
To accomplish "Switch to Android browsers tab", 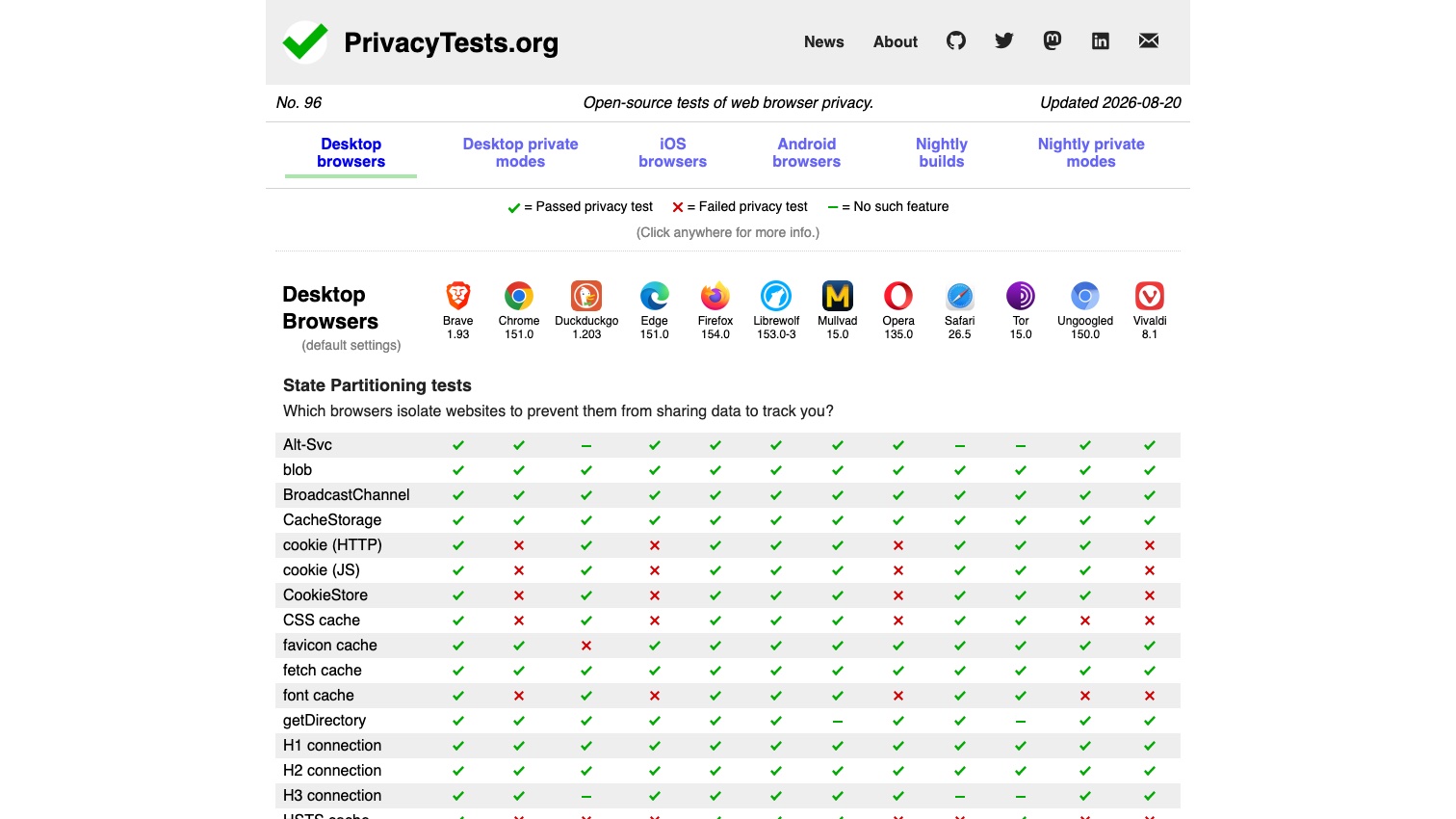I will 806,152.
